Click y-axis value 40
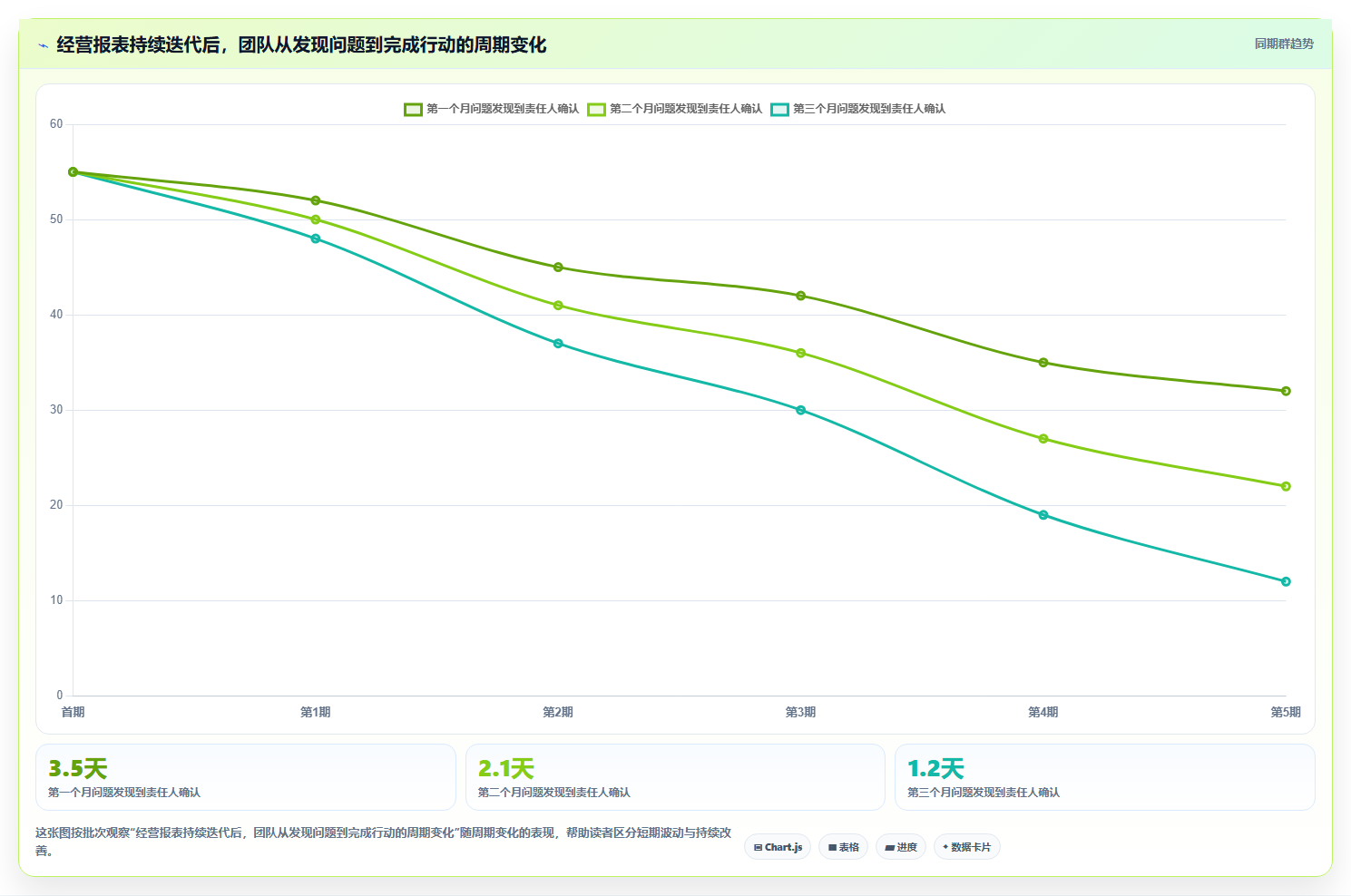Viewport: 1351px width, 896px height. coord(56,315)
